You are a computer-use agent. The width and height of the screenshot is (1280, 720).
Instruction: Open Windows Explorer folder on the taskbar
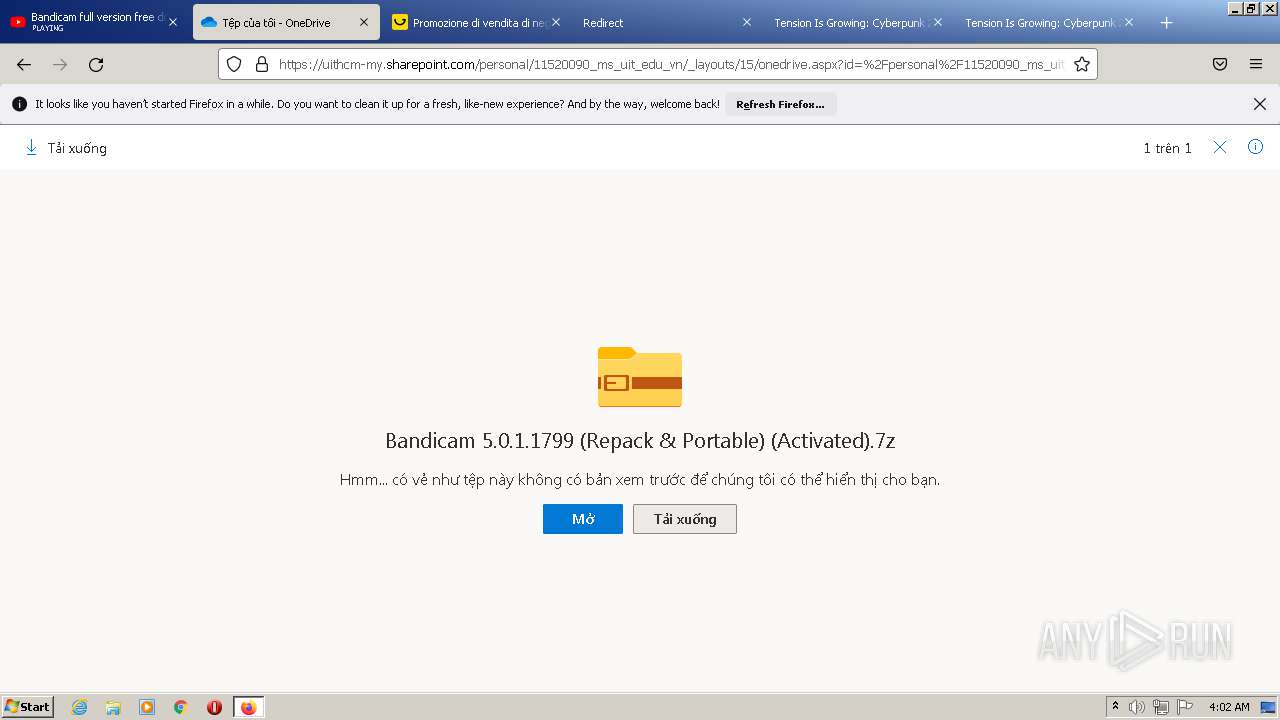tap(113, 707)
